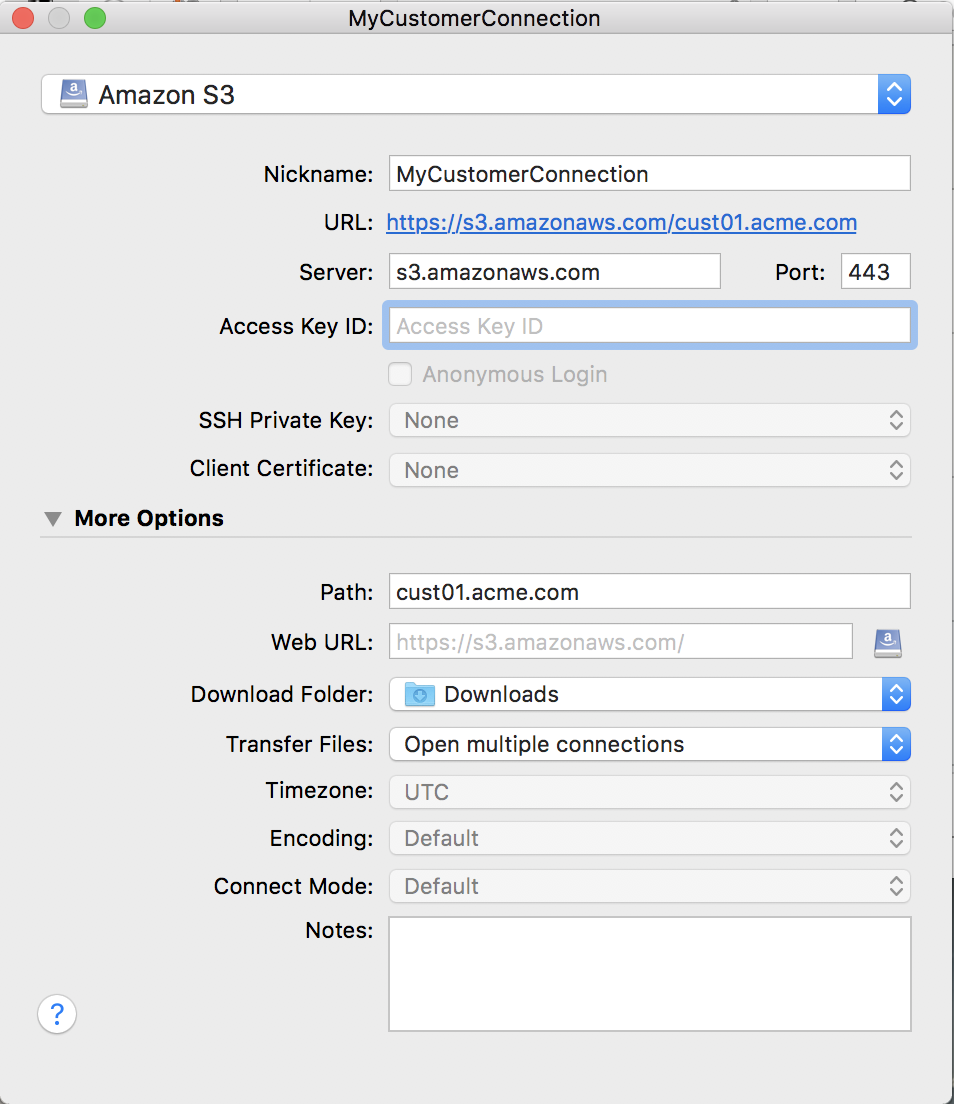The width and height of the screenshot is (954, 1104).
Task: Close the MyCustomerConnection window
Action: point(23,18)
